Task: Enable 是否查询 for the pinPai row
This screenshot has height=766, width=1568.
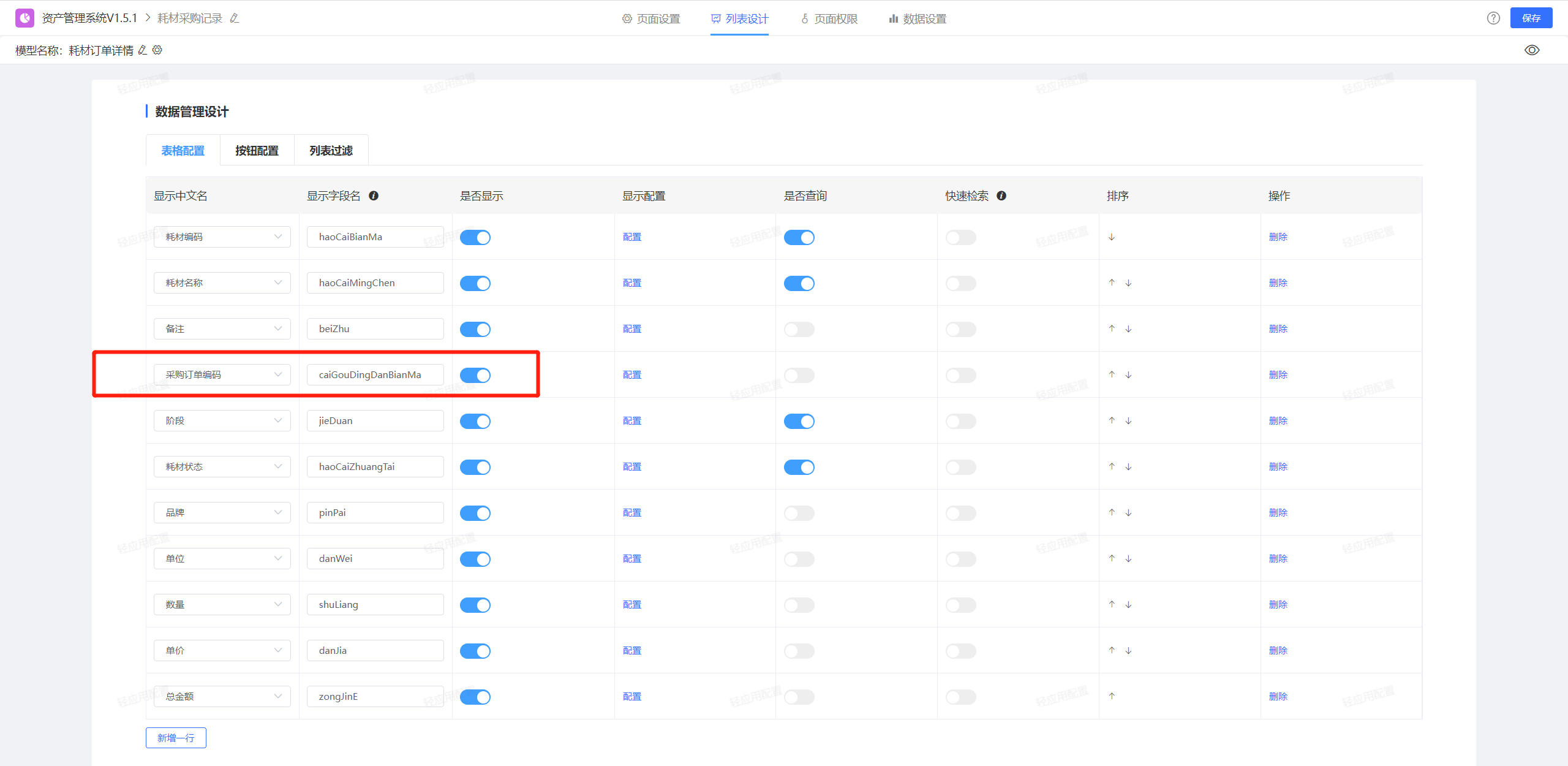Action: [799, 513]
